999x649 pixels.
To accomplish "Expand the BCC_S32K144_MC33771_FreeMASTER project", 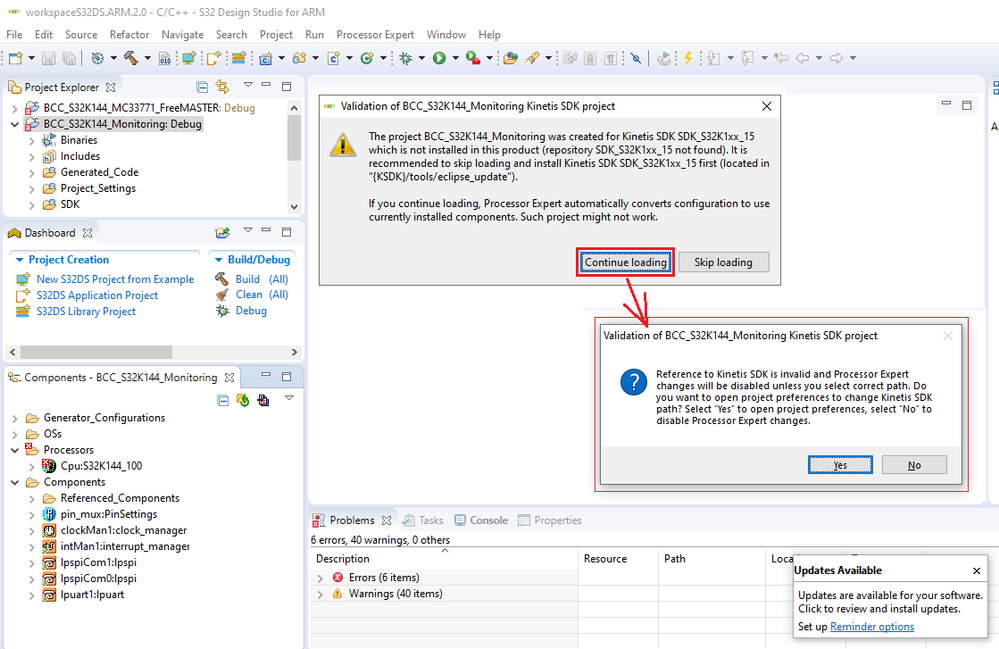I will [15, 108].
